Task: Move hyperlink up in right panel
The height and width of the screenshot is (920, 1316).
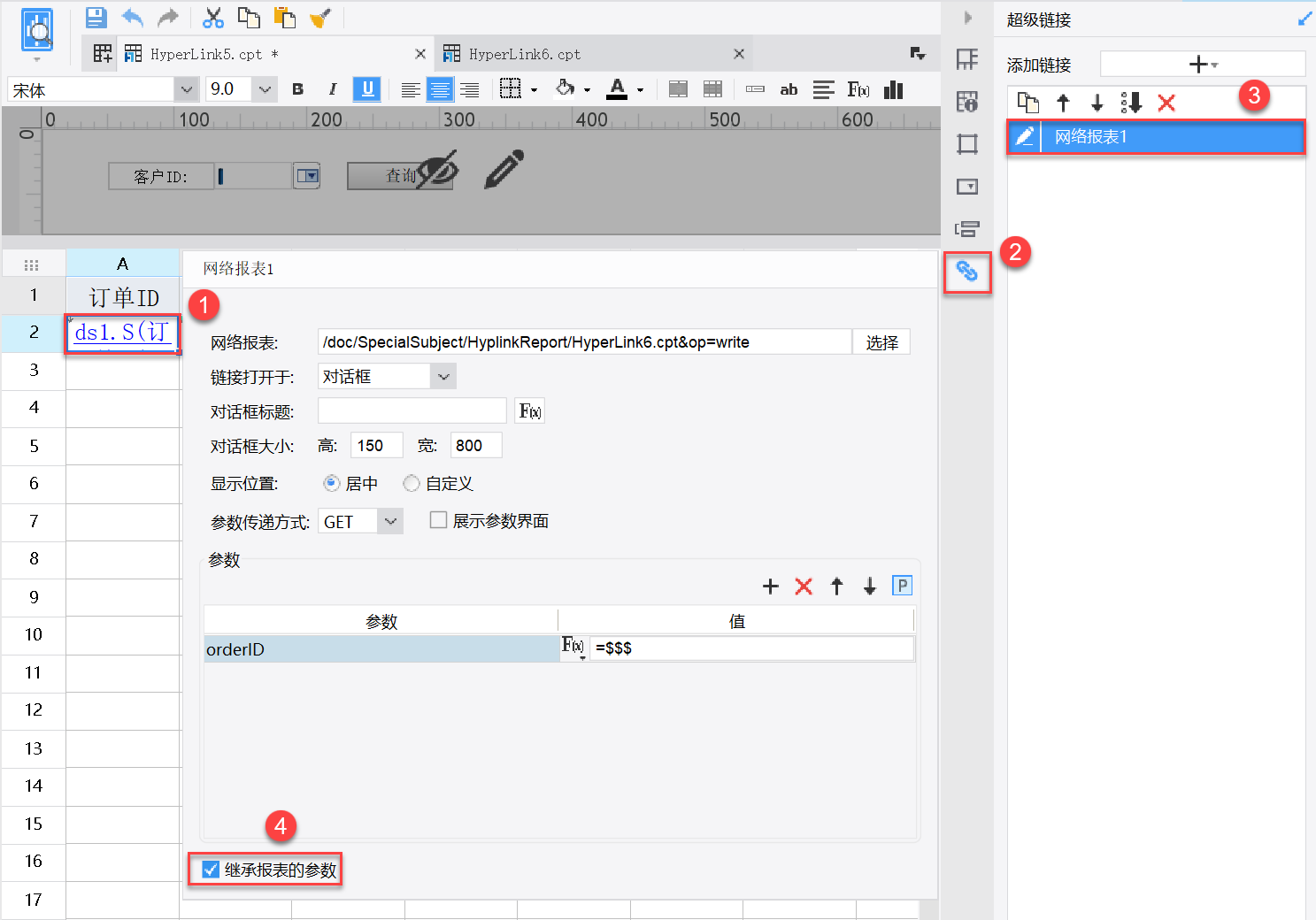Action: pyautogui.click(x=1063, y=103)
